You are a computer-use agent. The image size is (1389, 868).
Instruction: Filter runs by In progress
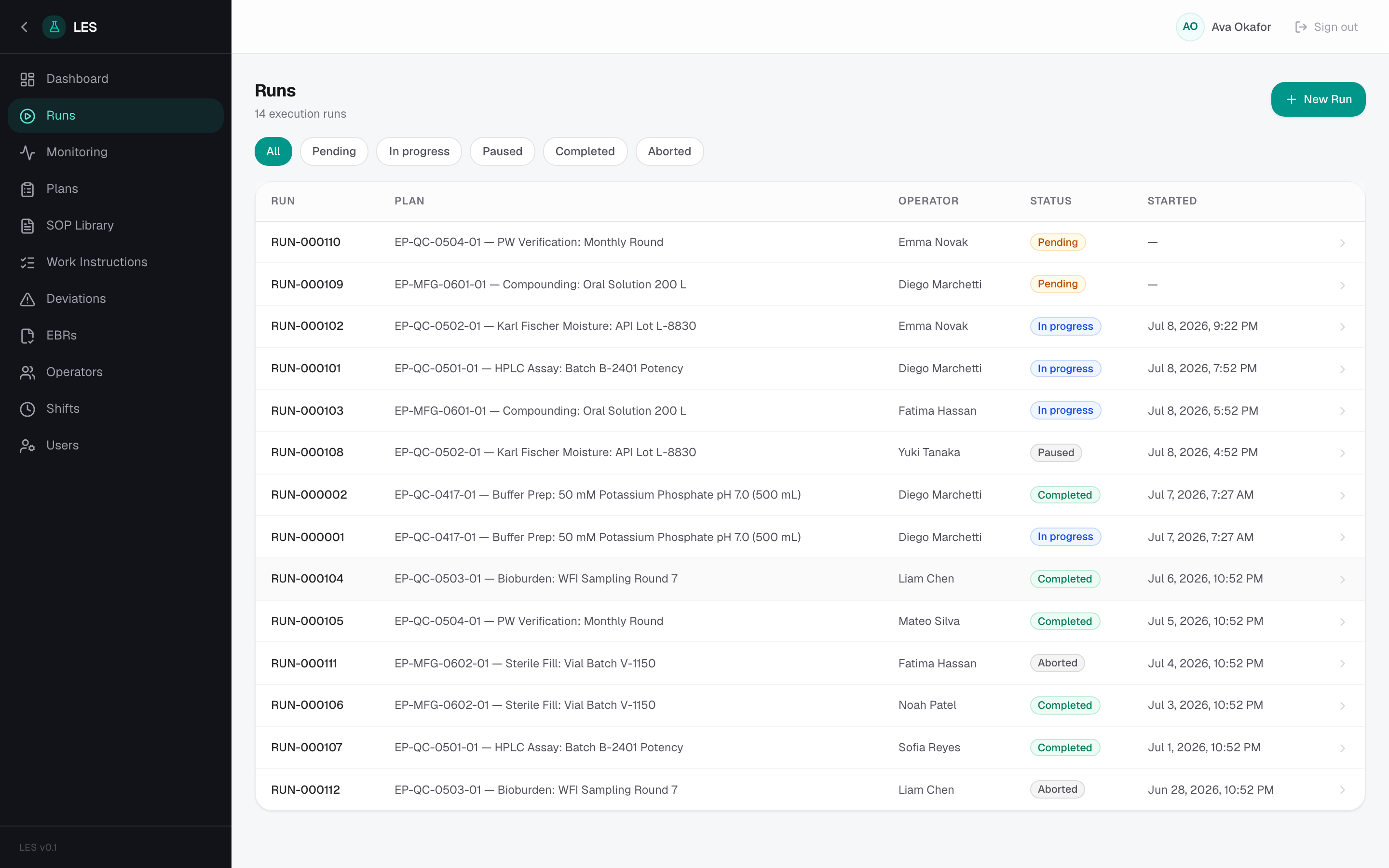[419, 151]
